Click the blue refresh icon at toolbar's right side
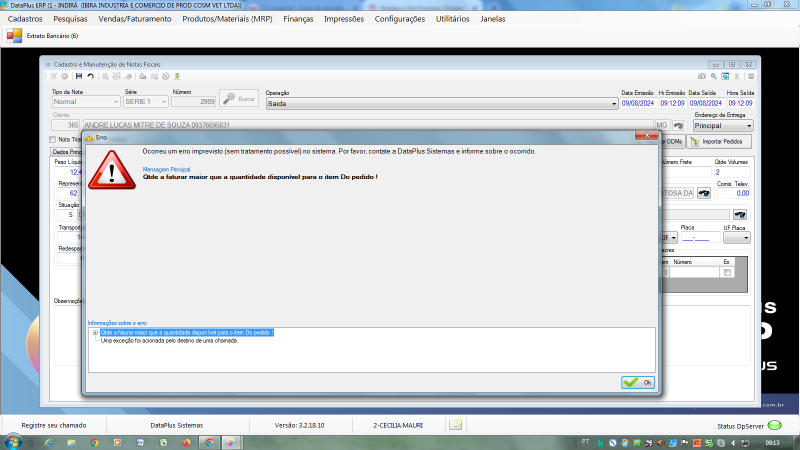The height and width of the screenshot is (450, 800). coord(725,77)
